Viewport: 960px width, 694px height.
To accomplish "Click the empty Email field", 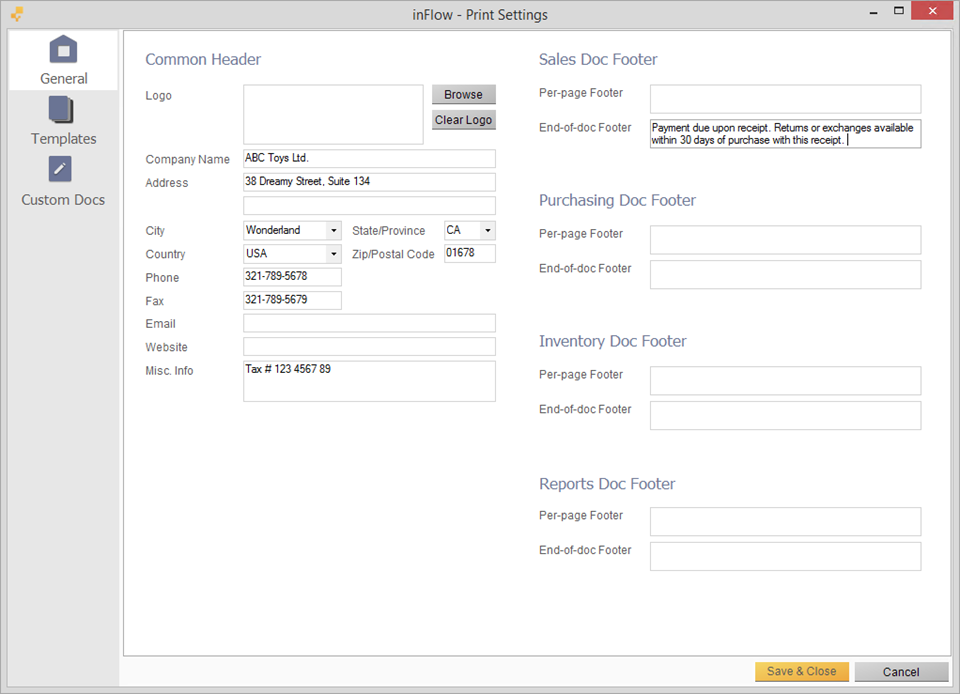I will [369, 323].
